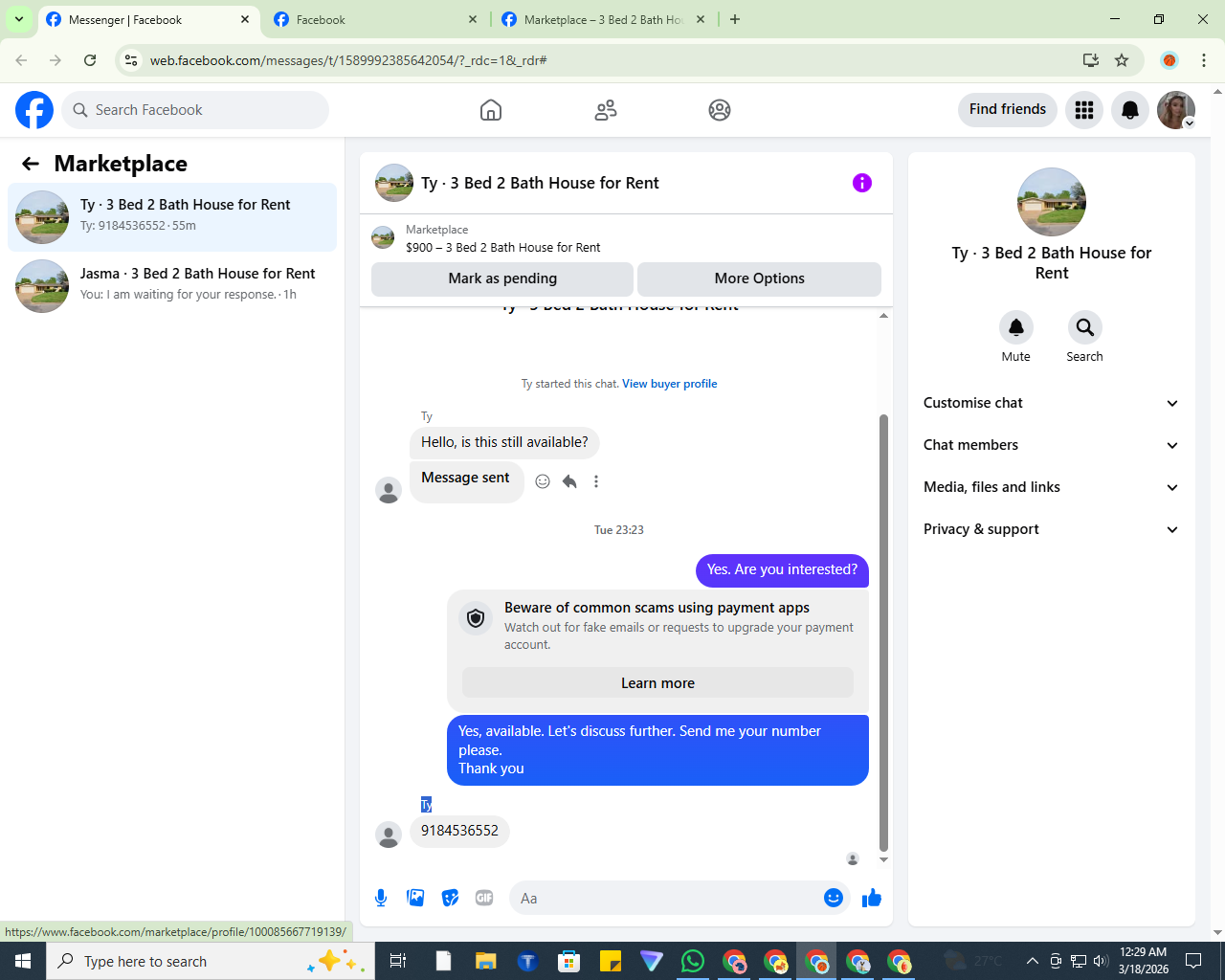Open WhatsApp from the taskbar

point(693,961)
